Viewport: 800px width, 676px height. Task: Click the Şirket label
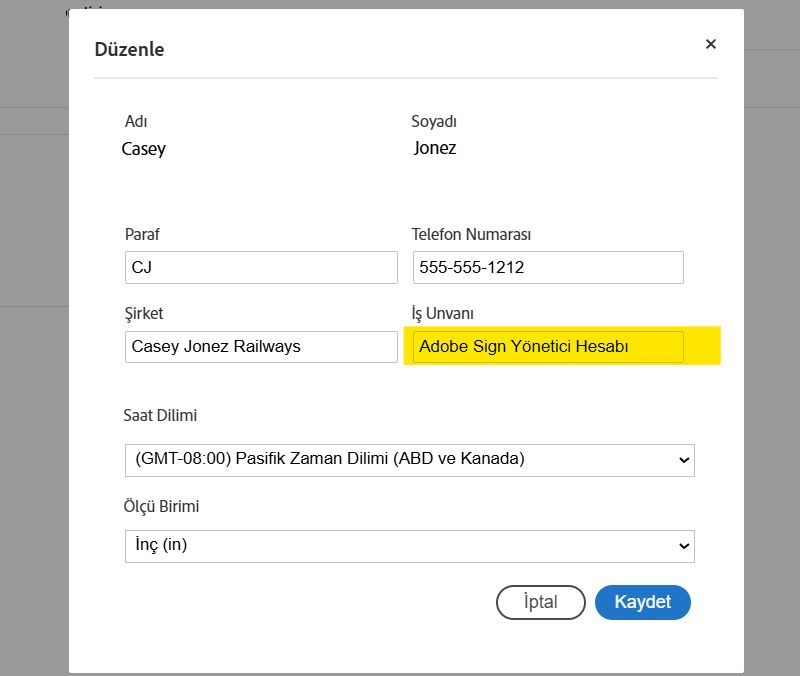(x=144, y=313)
